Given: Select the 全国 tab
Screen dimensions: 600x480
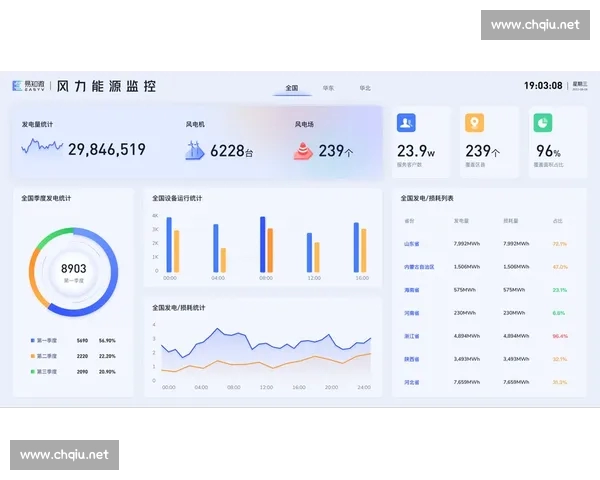Looking at the screenshot, I should [292, 88].
